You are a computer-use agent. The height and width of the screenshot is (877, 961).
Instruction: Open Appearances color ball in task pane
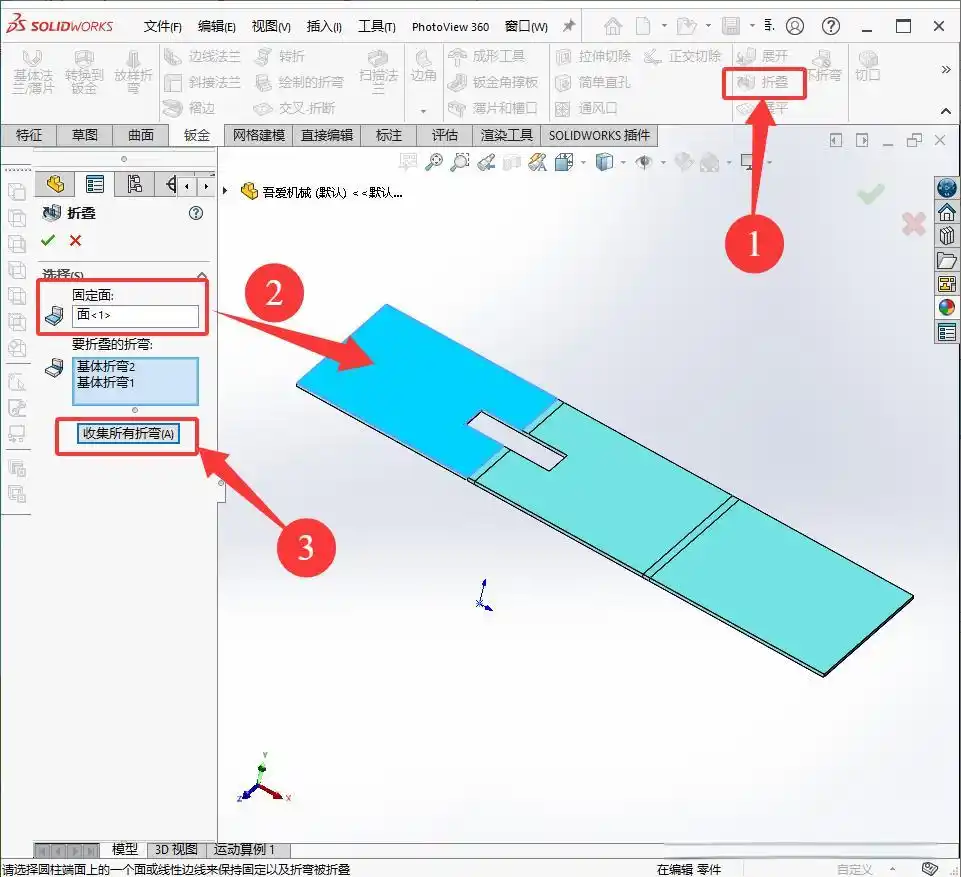coord(947,307)
